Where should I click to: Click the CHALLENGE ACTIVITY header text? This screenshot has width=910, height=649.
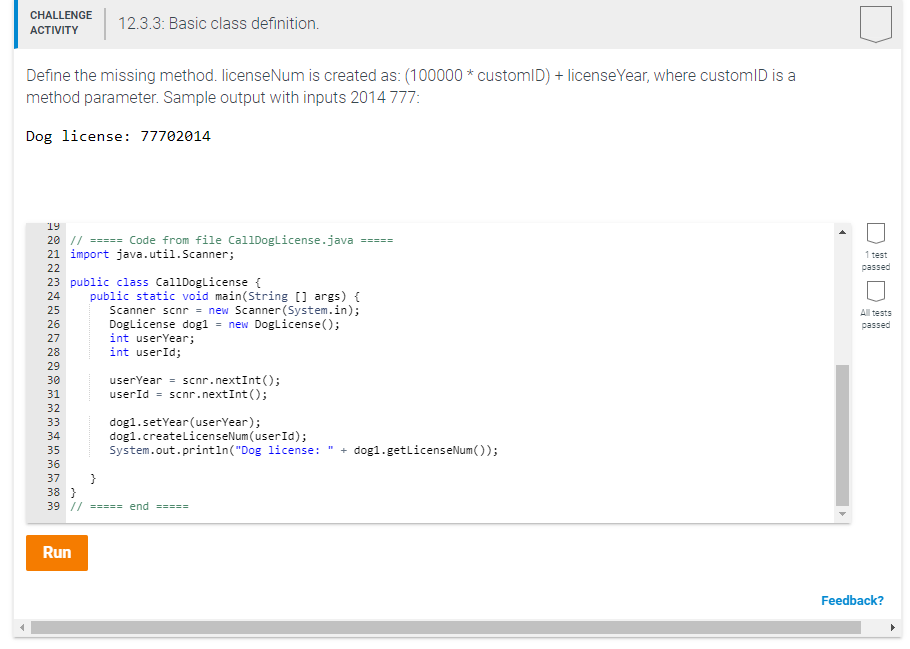coord(60,21)
